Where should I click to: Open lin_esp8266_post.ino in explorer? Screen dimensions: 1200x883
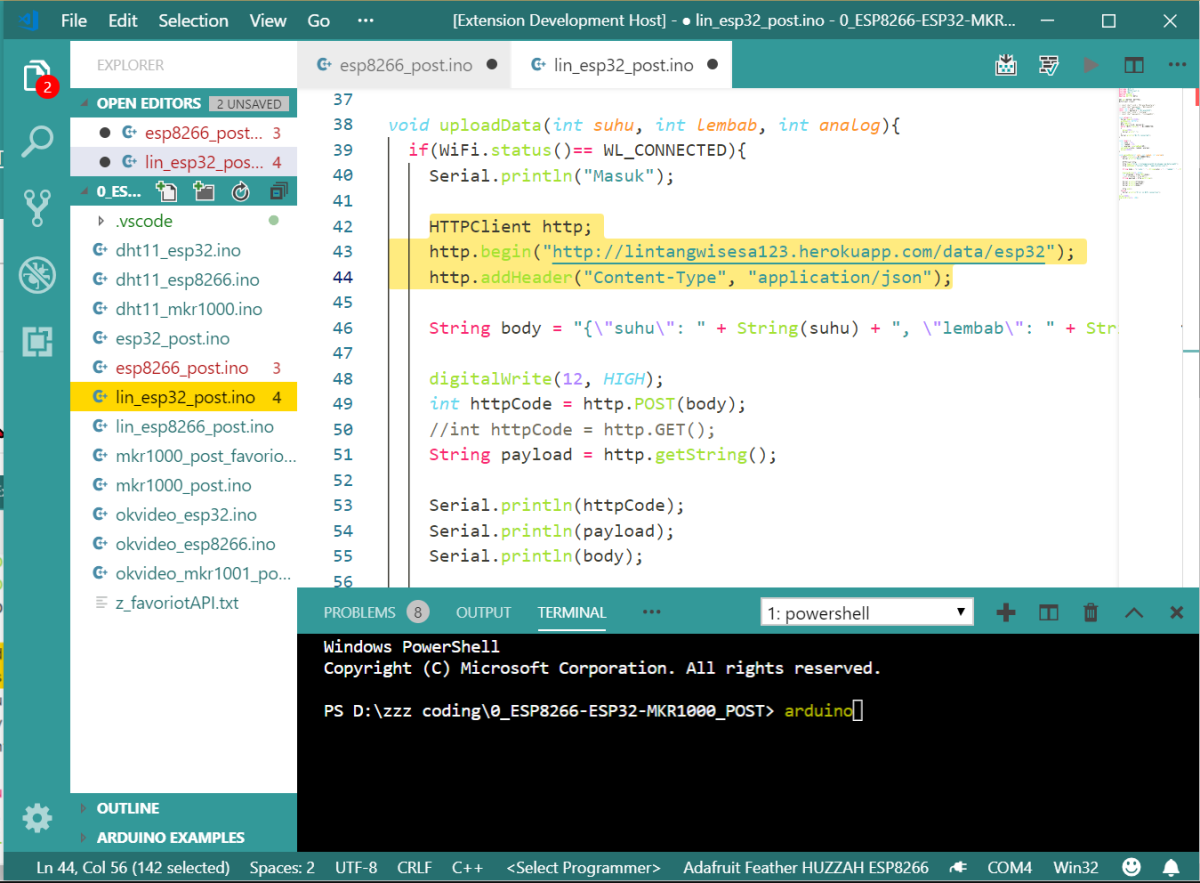click(x=183, y=427)
